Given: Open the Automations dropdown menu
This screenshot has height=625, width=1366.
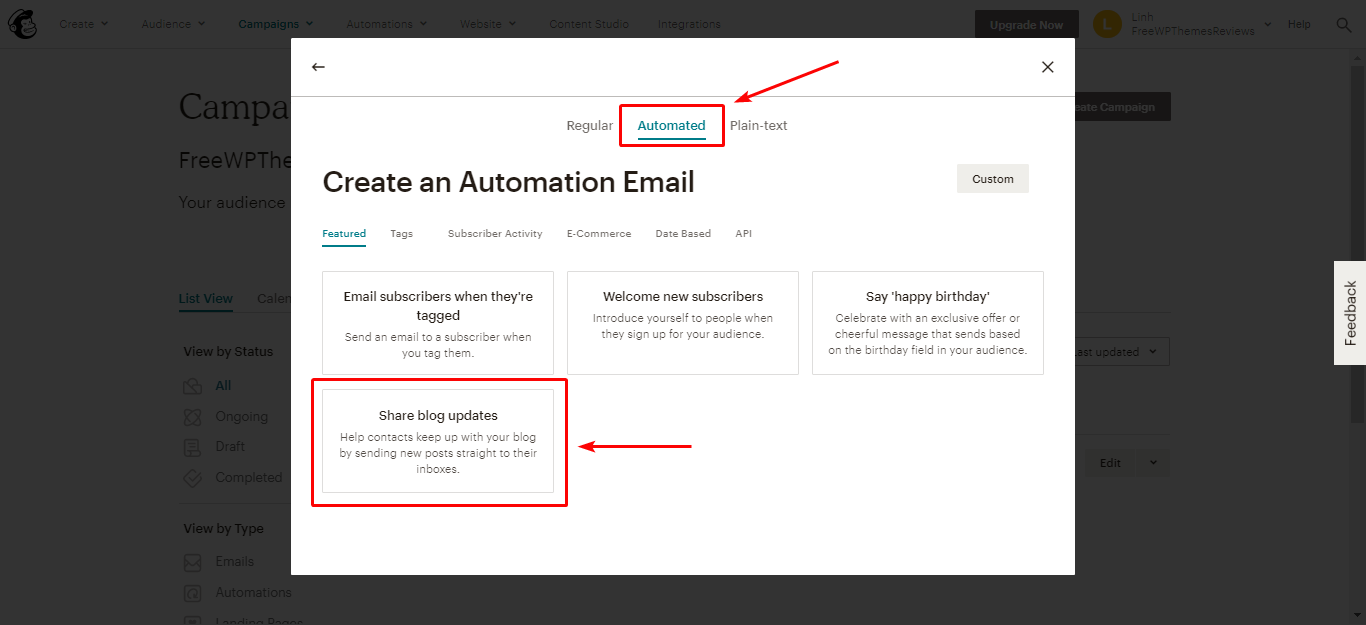Looking at the screenshot, I should pyautogui.click(x=386, y=24).
